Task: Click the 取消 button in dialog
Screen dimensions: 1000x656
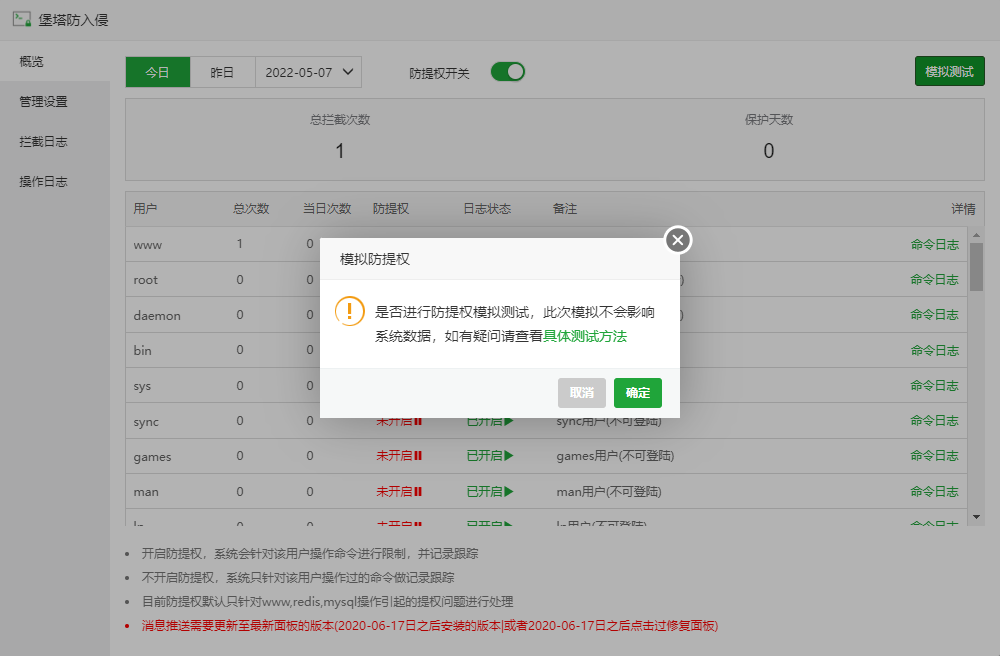Action: tap(582, 393)
